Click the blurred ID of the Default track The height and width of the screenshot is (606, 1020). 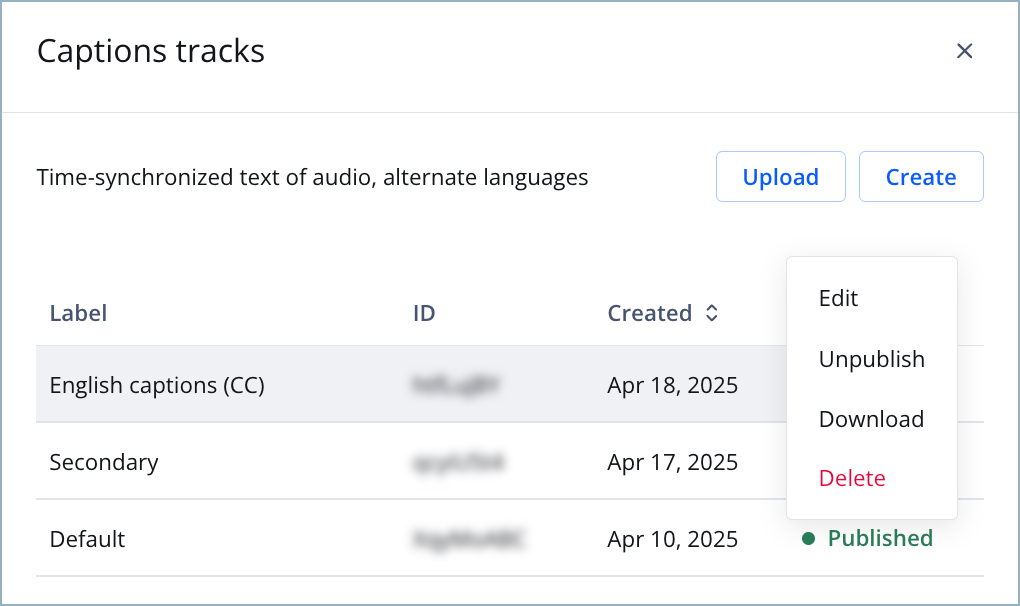(x=468, y=539)
